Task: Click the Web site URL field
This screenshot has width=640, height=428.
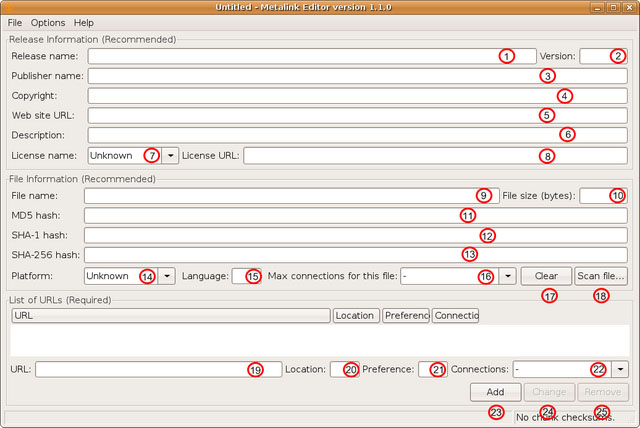Action: 358,115
